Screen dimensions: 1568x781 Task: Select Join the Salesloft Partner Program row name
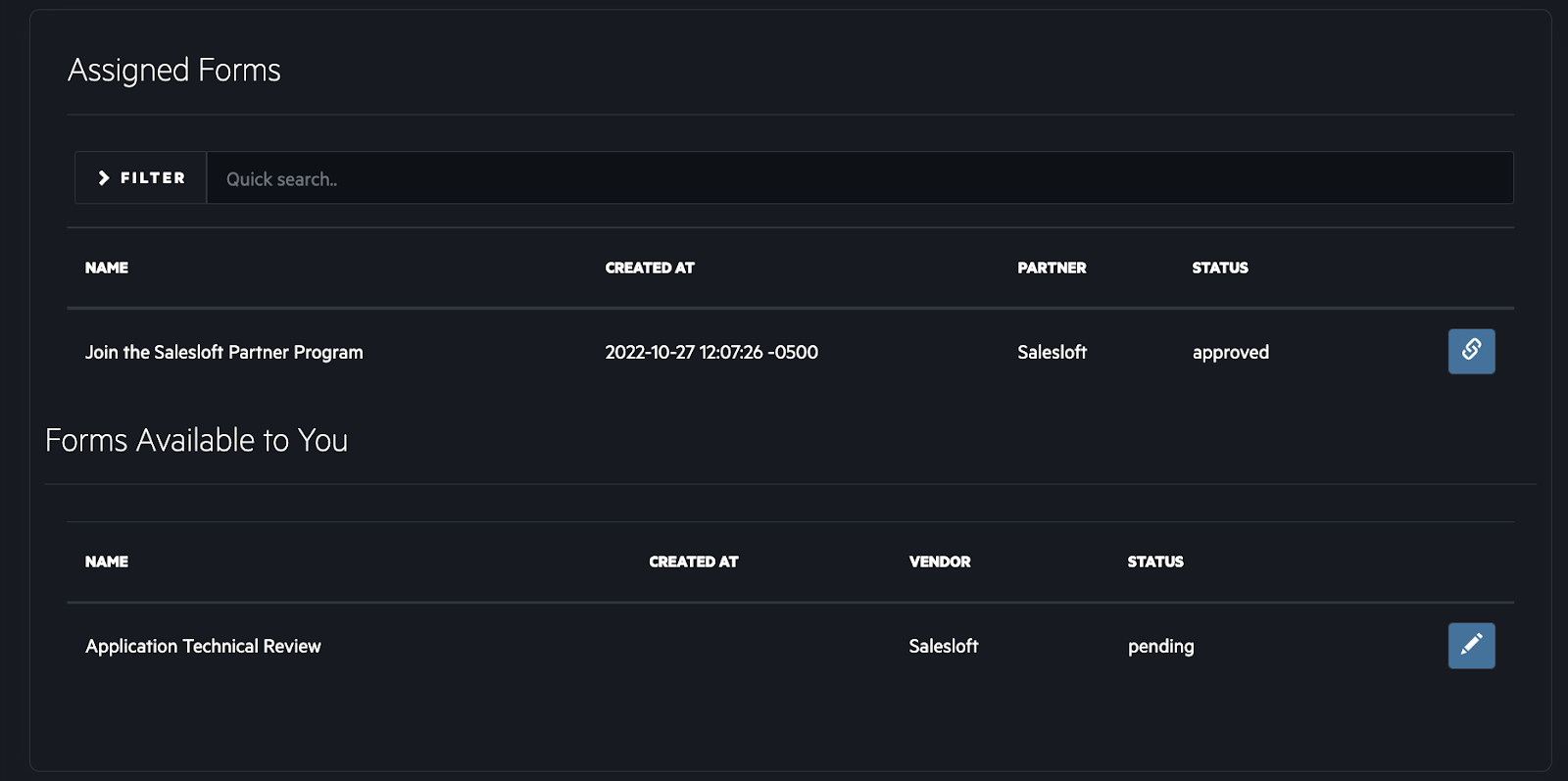coord(223,352)
